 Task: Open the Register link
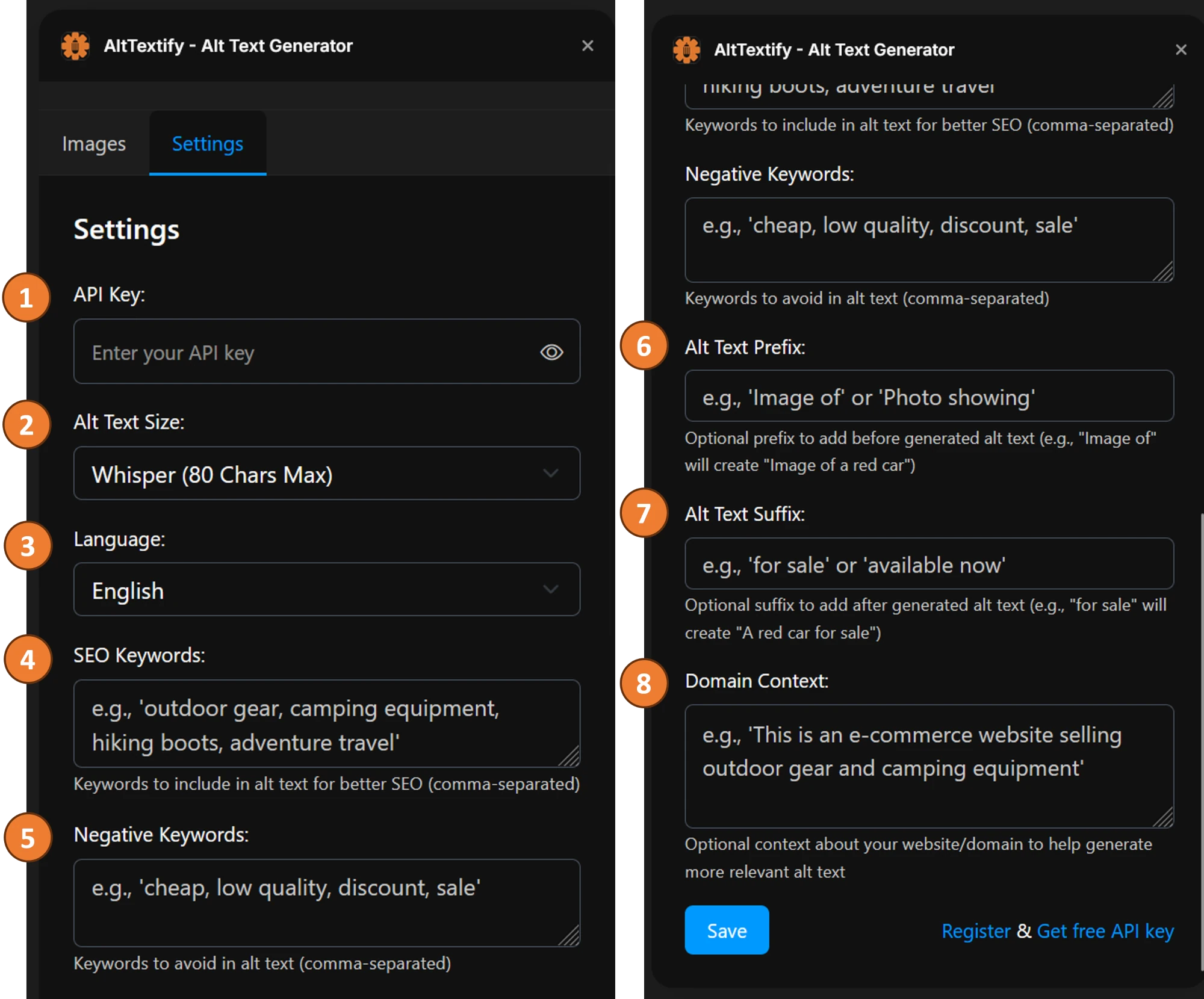[975, 930]
